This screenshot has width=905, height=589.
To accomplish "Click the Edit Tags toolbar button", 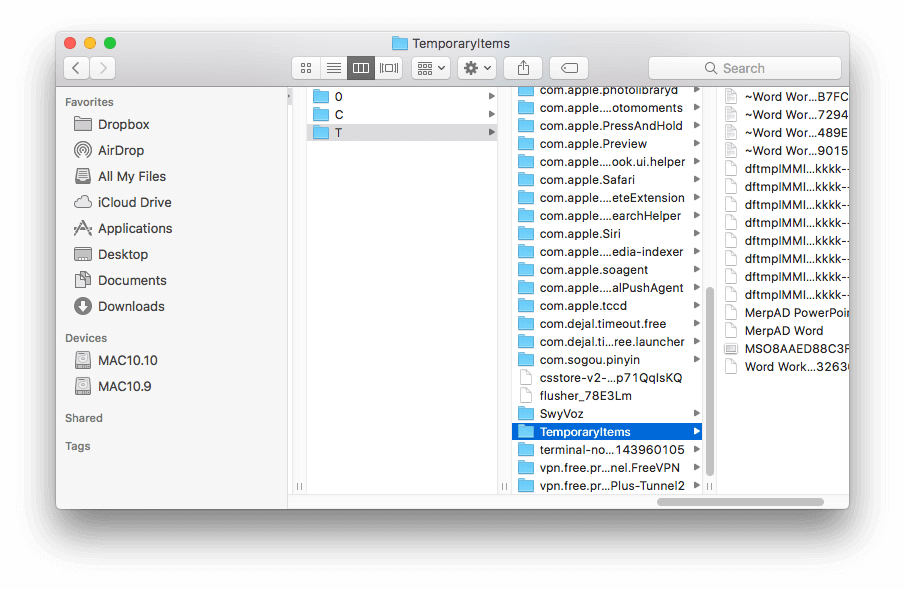I will point(569,68).
